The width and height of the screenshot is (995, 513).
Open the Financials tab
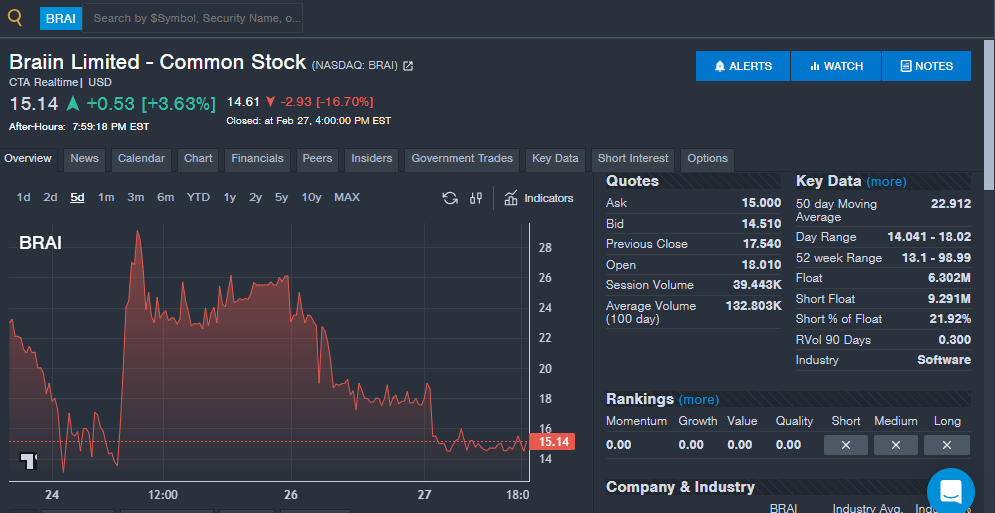(257, 159)
